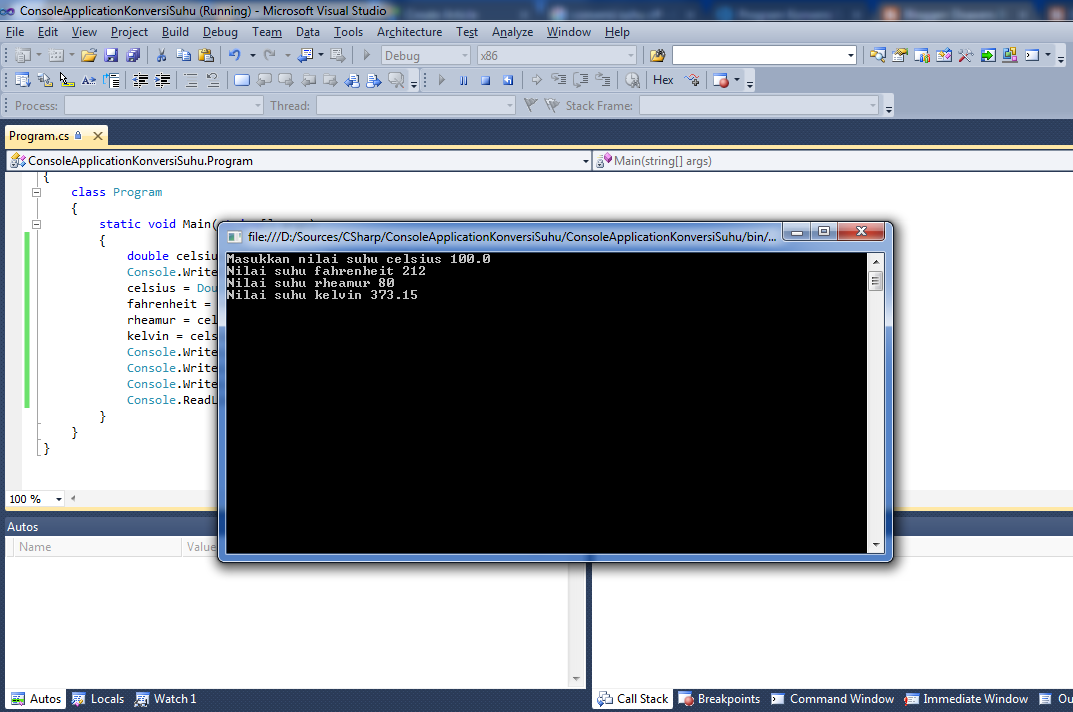Save the current file with the floppy icon
The width and height of the screenshot is (1073, 712).
point(111,55)
